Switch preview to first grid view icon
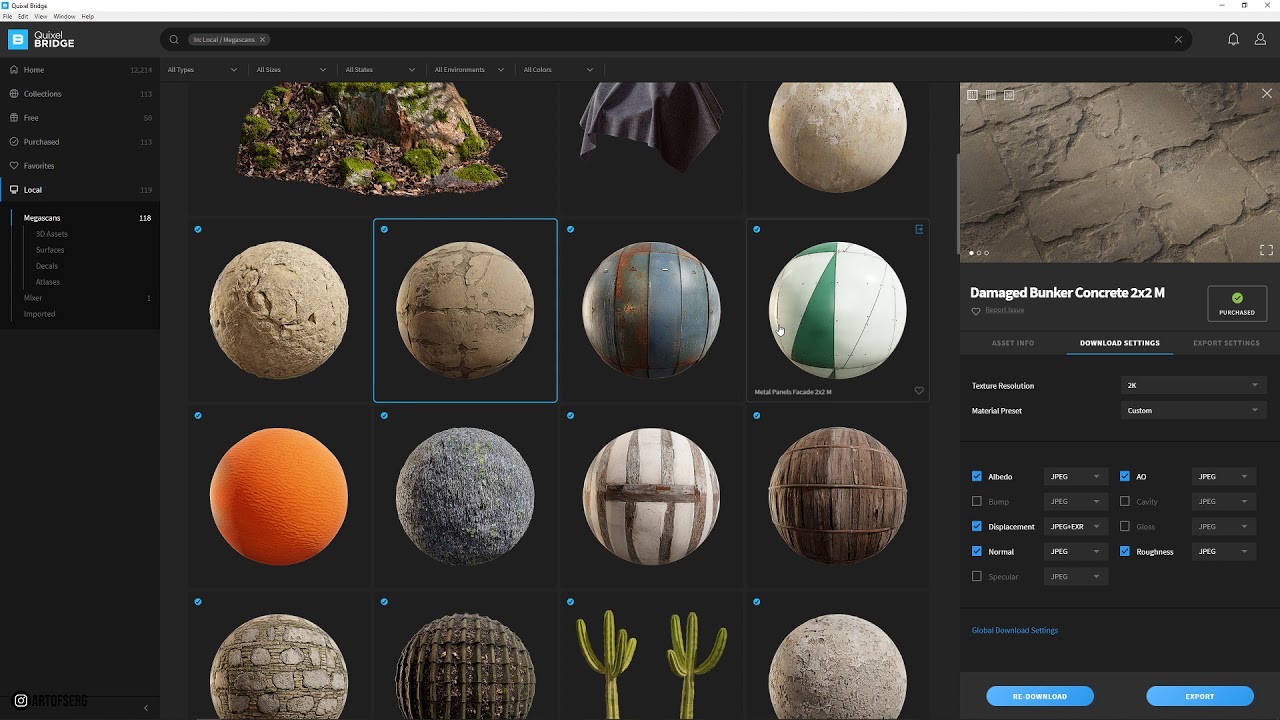Image resolution: width=1280 pixels, height=720 pixels. click(971, 95)
